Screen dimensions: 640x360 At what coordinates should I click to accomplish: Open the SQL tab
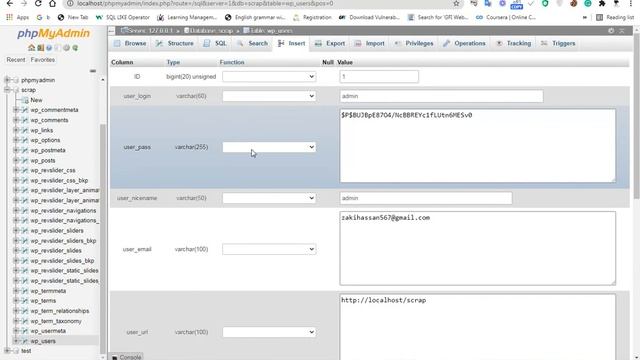coord(215,43)
